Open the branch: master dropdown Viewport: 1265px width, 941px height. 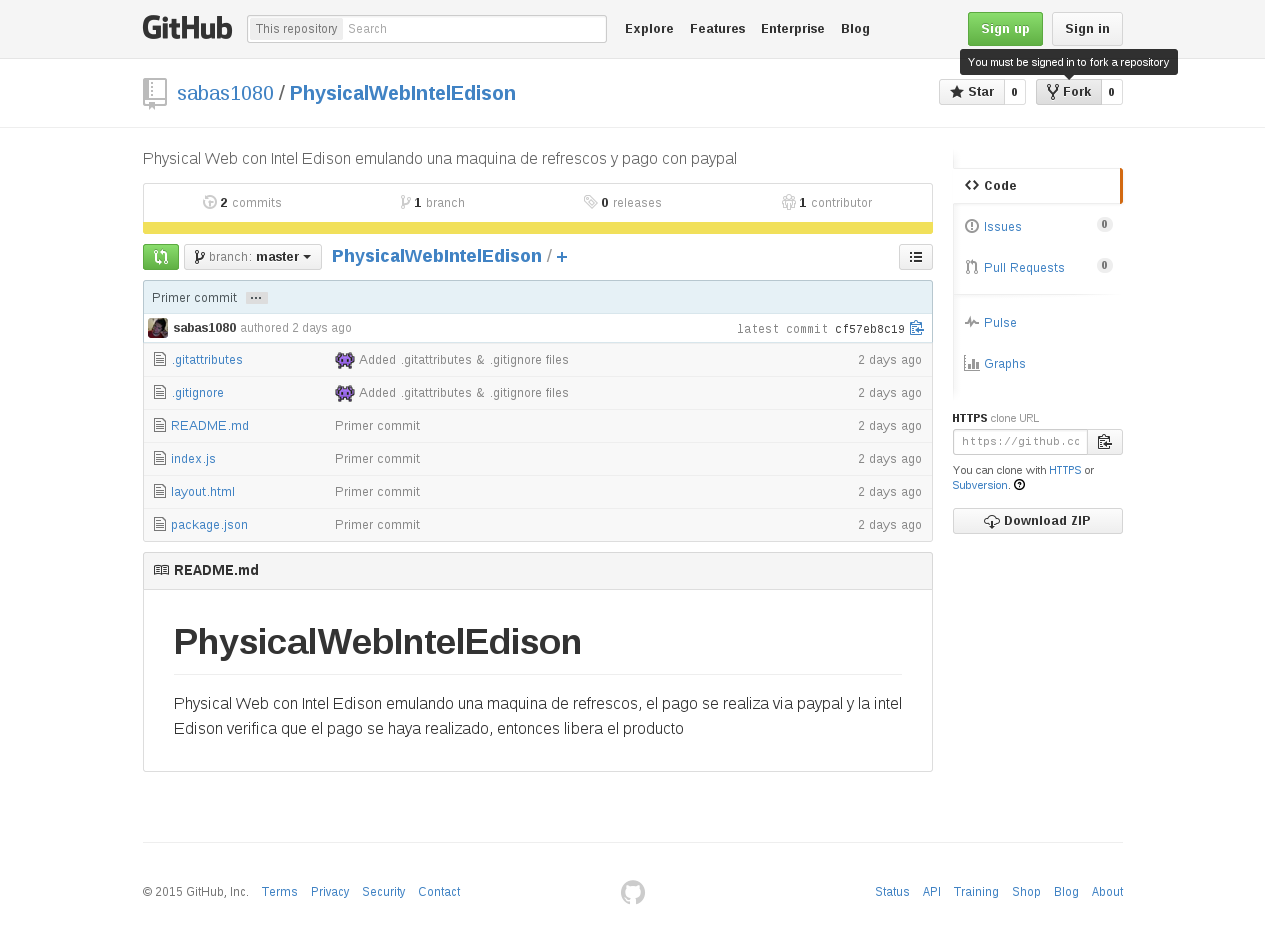pyautogui.click(x=252, y=256)
